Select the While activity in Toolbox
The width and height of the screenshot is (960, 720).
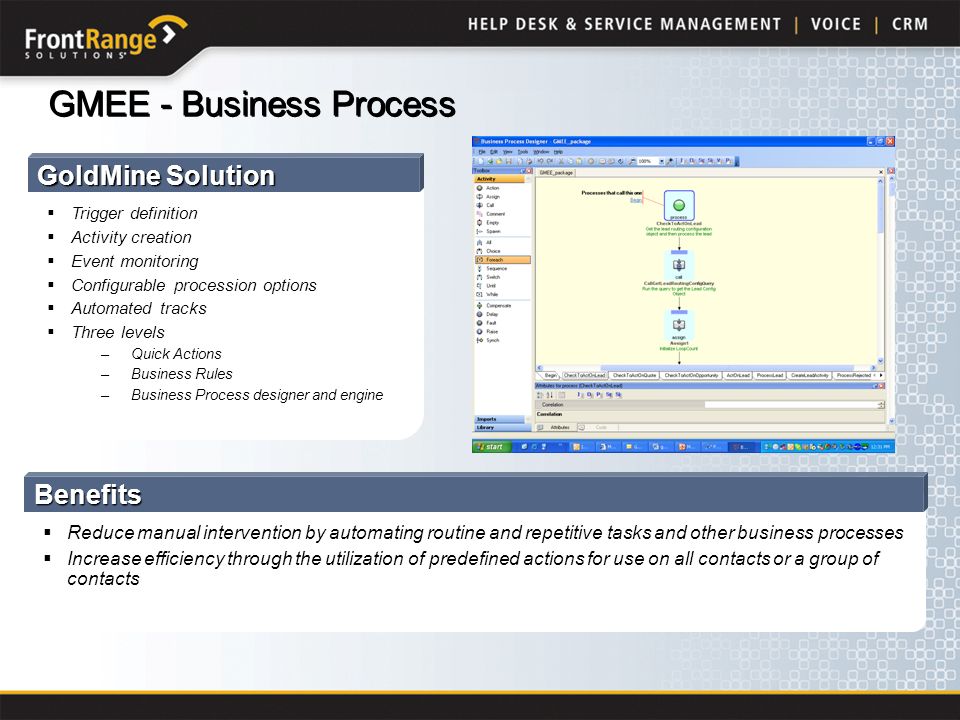(488, 294)
